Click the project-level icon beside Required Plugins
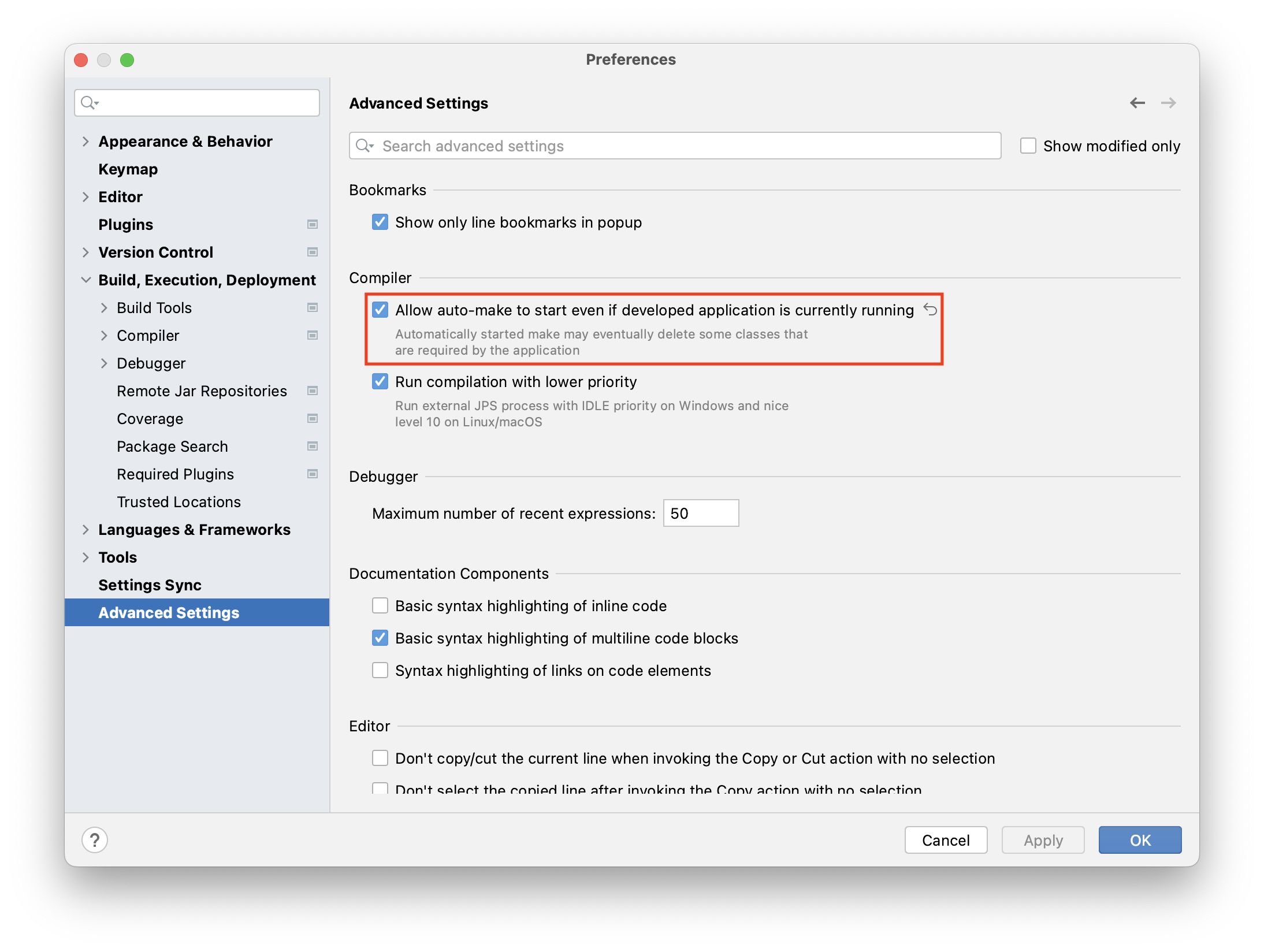The image size is (1264, 952). tap(313, 474)
